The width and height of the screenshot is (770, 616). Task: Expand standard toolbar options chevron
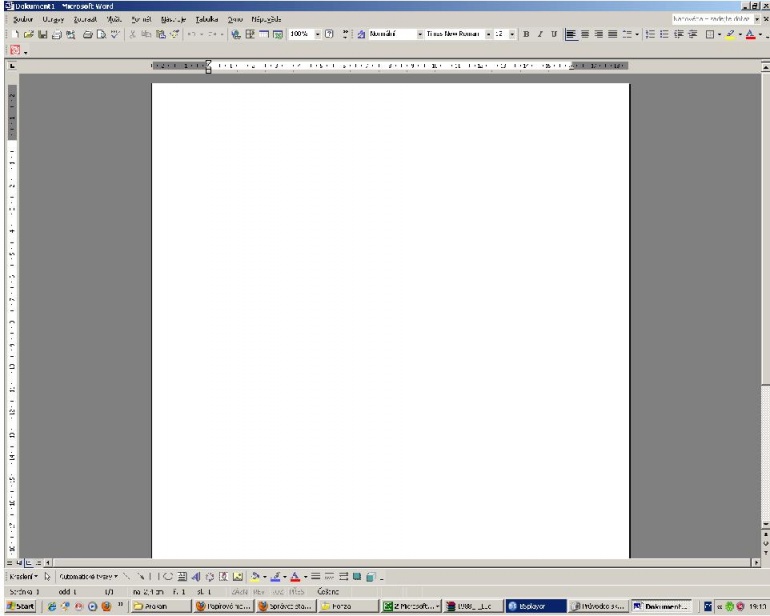tap(345, 34)
